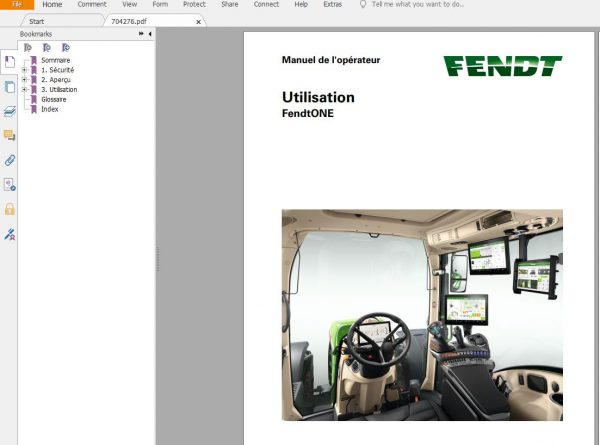This screenshot has width=600, height=445.
Task: Select the 704276.pdf document tab
Action: pos(129,21)
